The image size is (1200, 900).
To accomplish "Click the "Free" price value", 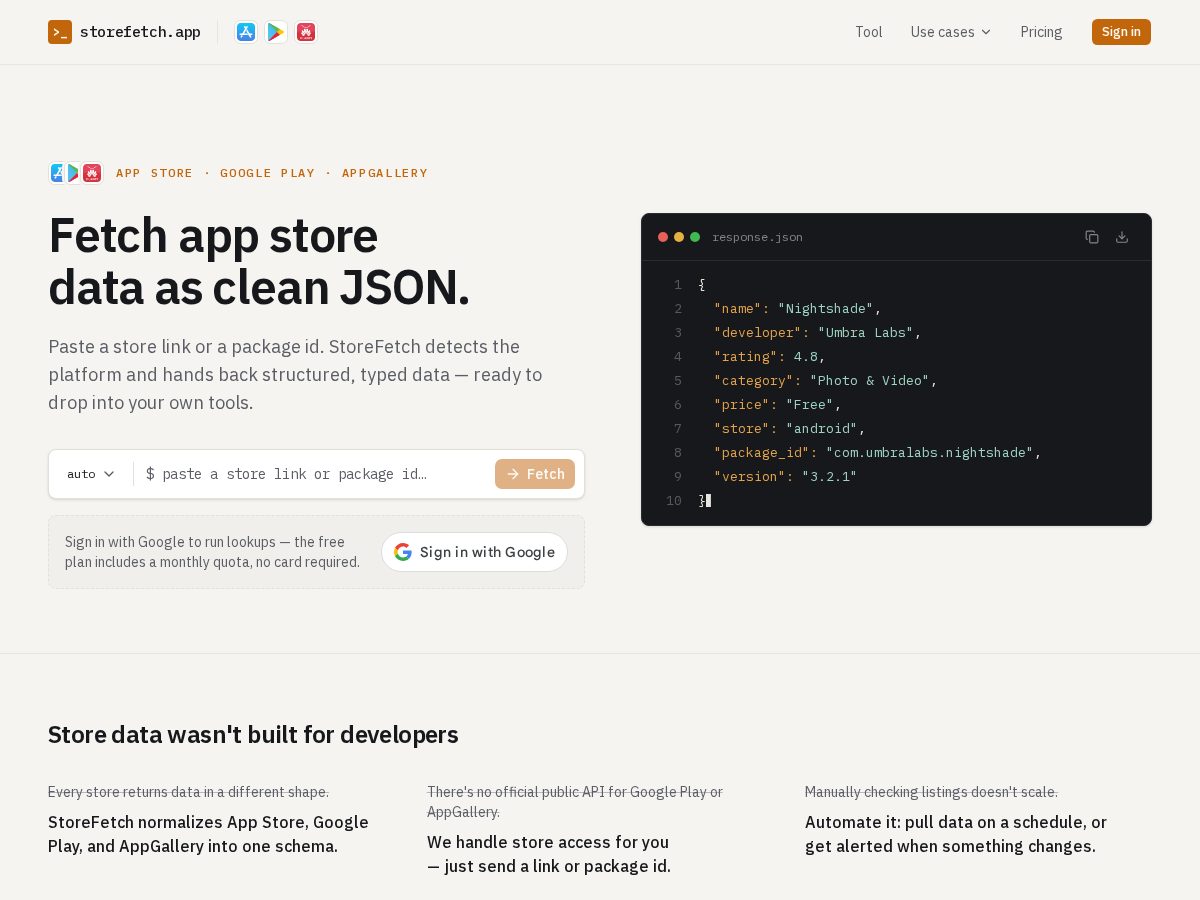I will click(810, 404).
